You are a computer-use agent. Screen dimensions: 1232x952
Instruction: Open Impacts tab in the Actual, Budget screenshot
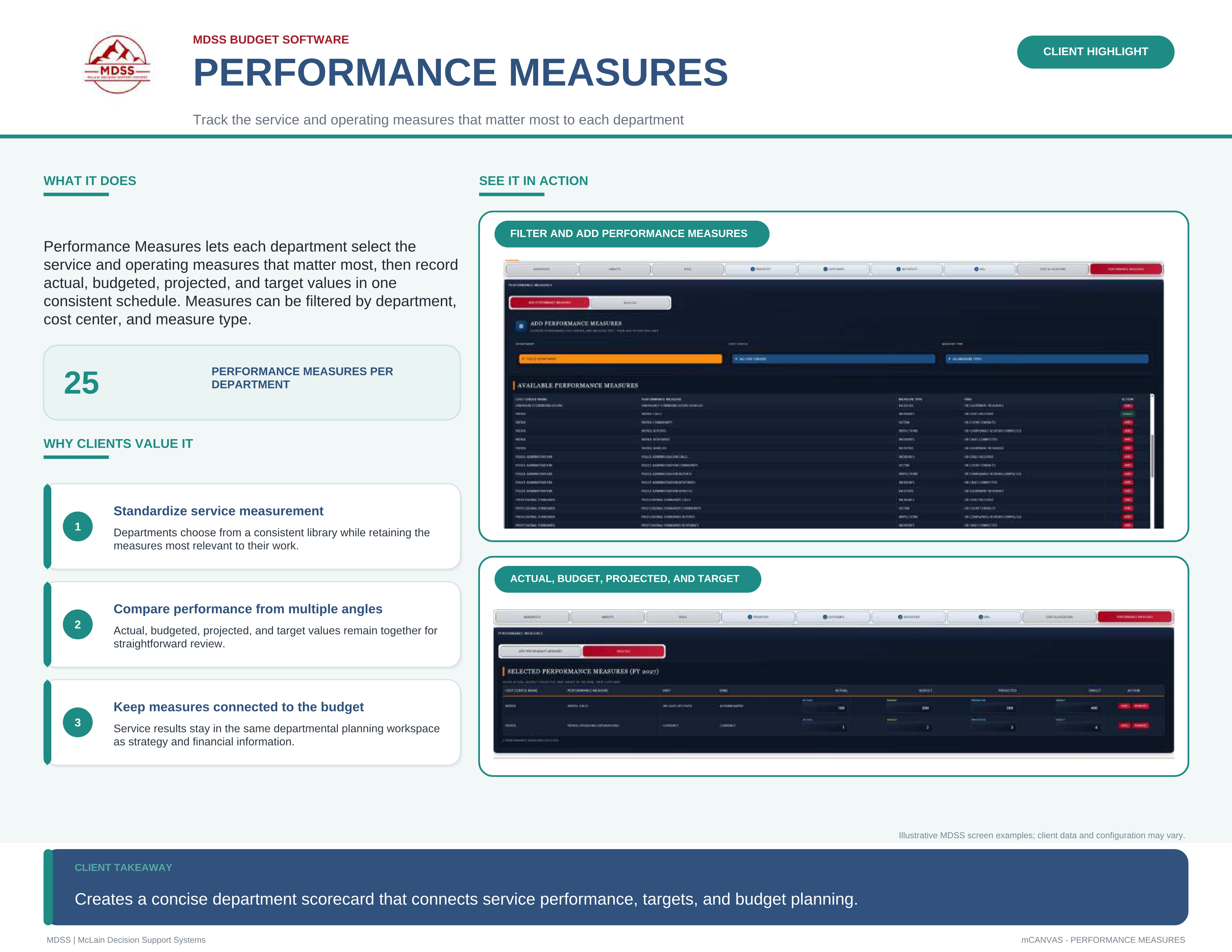[608, 617]
